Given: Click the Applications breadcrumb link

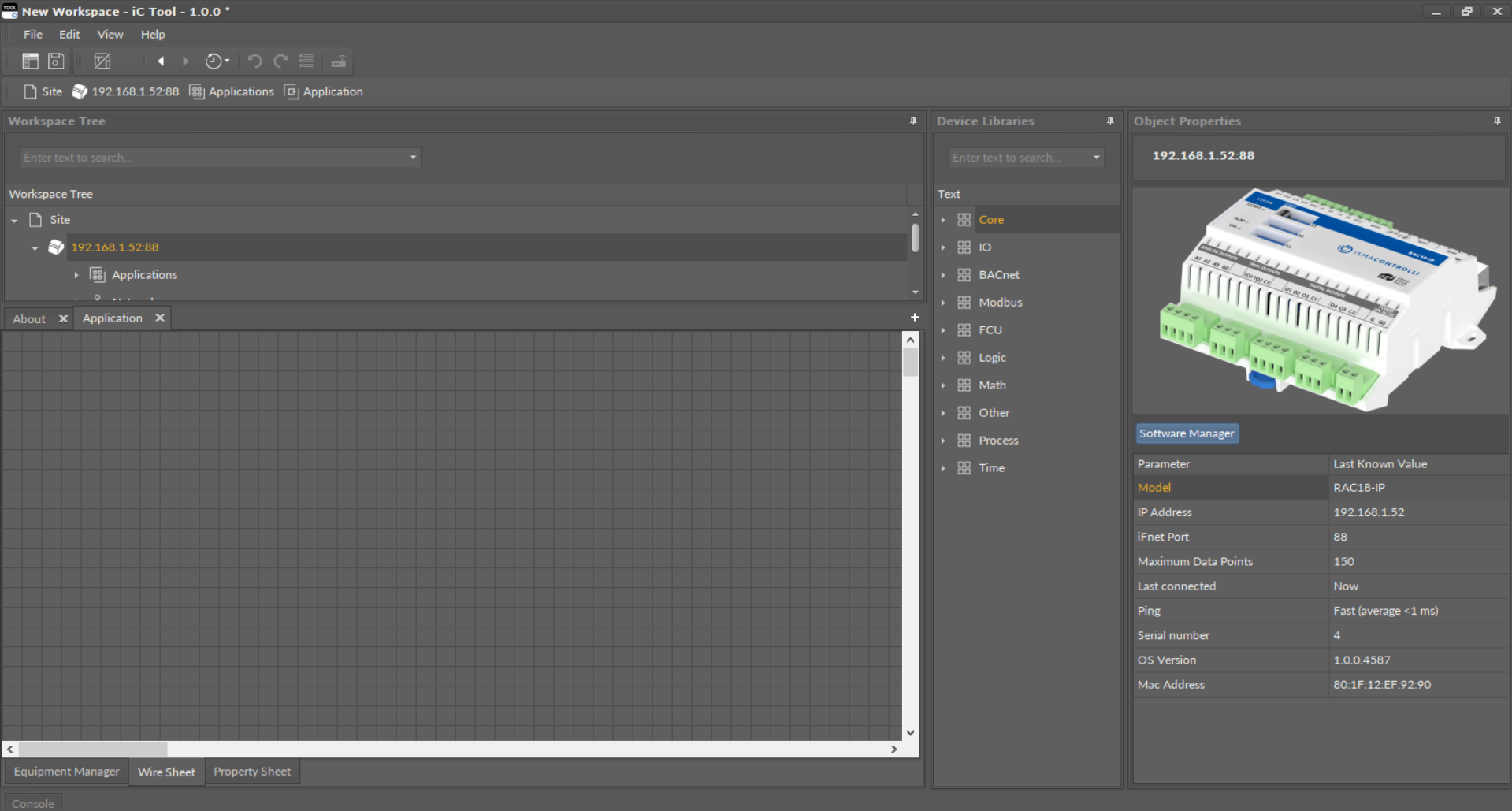Looking at the screenshot, I should pos(240,91).
